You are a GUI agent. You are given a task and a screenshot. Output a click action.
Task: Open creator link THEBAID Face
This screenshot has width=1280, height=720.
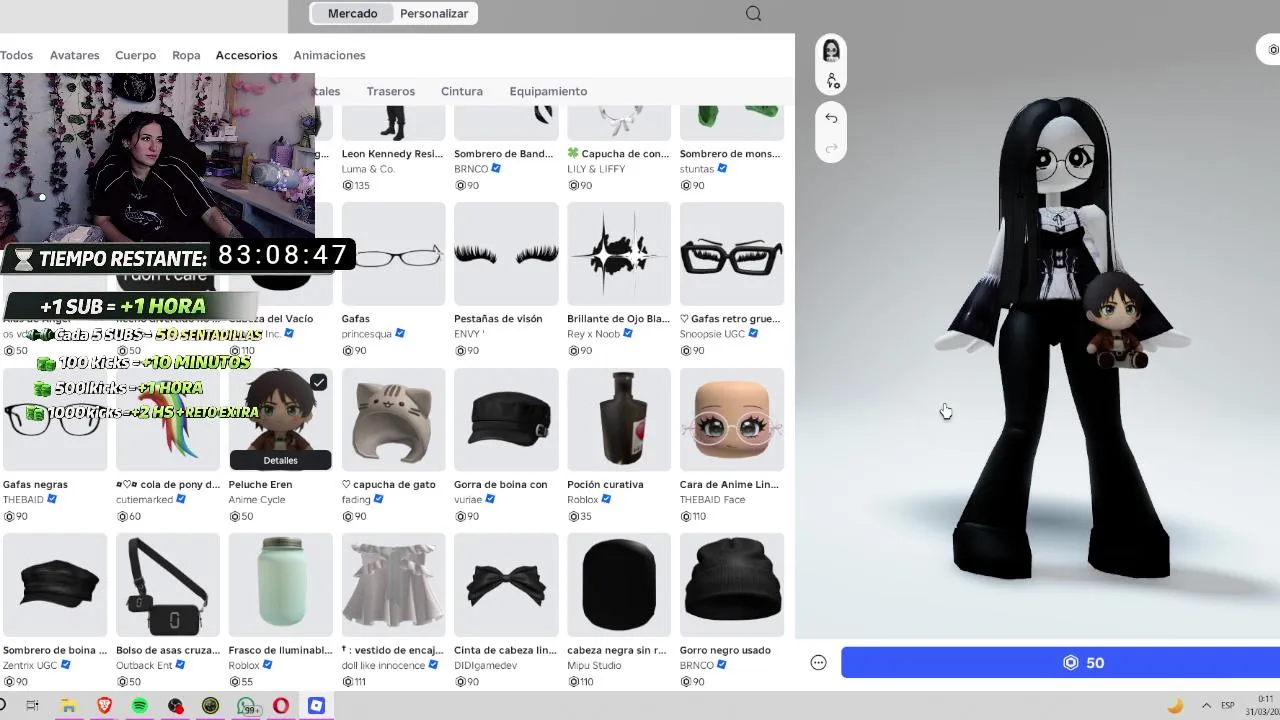(x=712, y=499)
